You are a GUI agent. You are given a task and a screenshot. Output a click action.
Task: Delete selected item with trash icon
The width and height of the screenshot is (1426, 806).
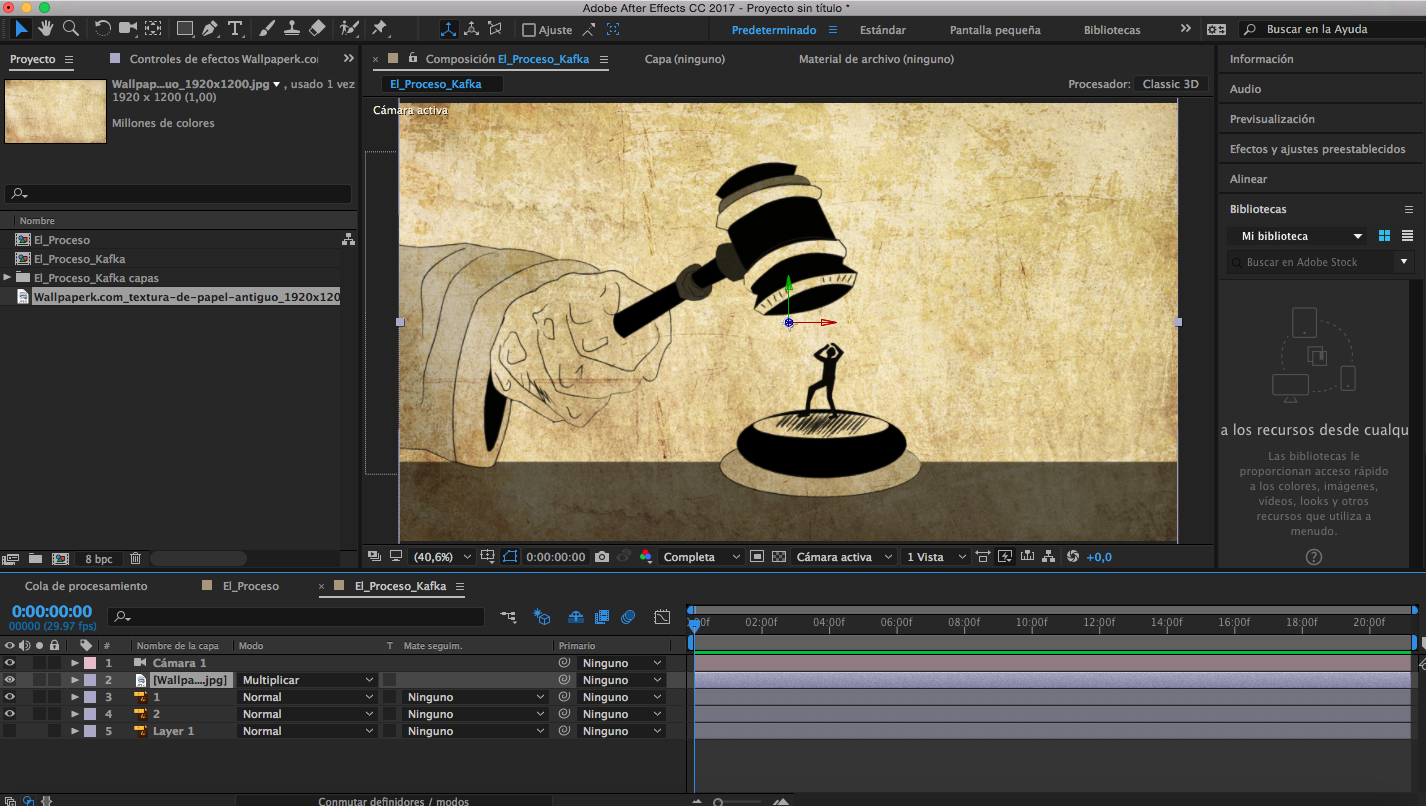tap(136, 559)
